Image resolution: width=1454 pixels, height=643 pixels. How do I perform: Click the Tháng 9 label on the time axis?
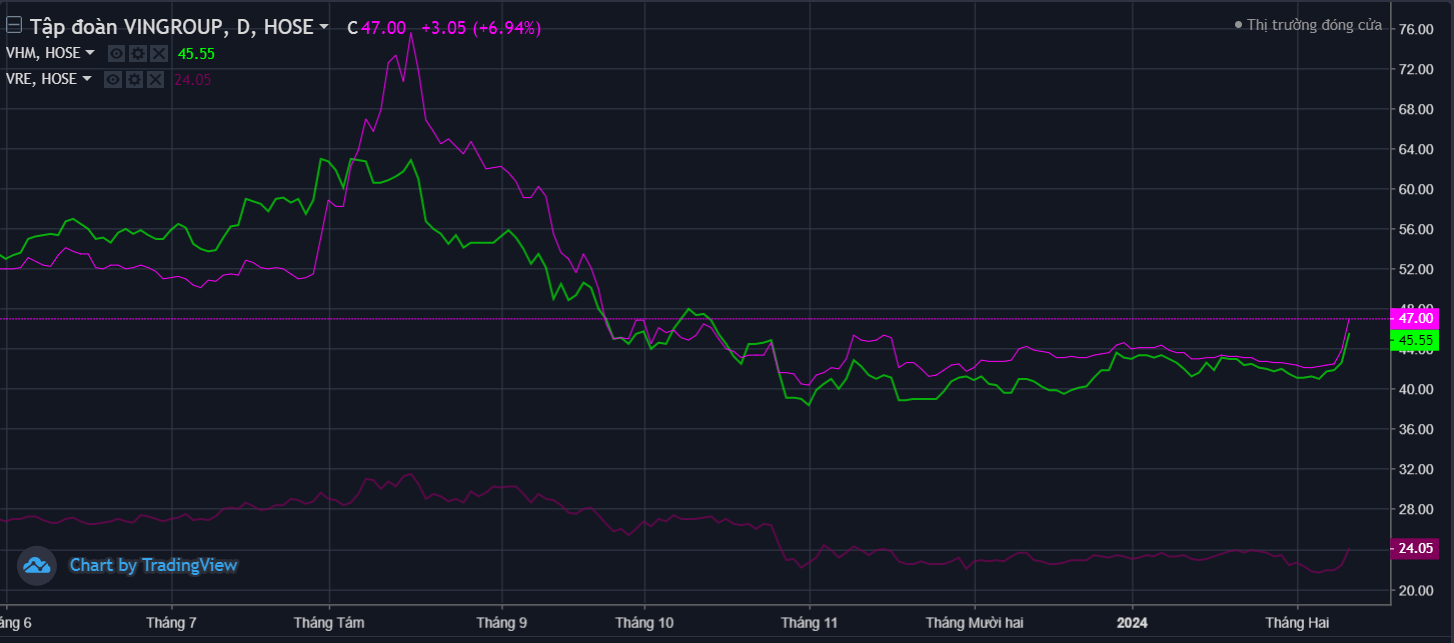(501, 622)
